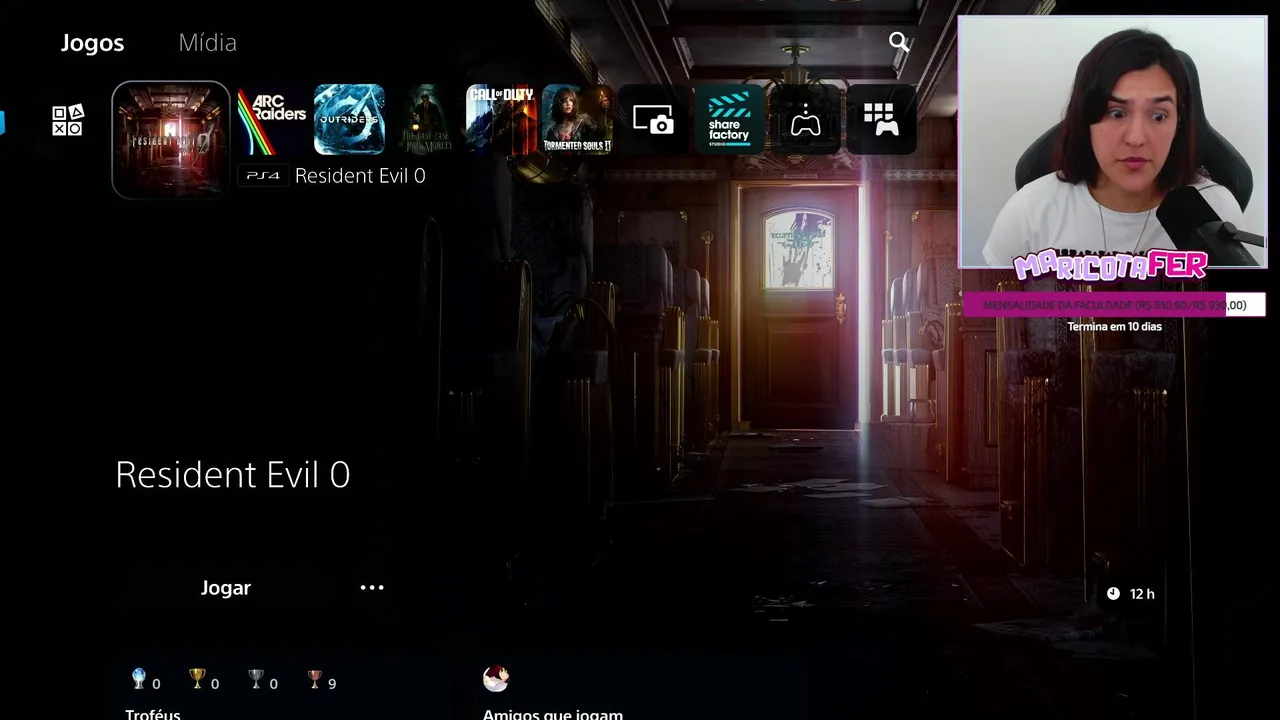The height and width of the screenshot is (720, 1280).
Task: Select the Jogos tab
Action: point(92,43)
